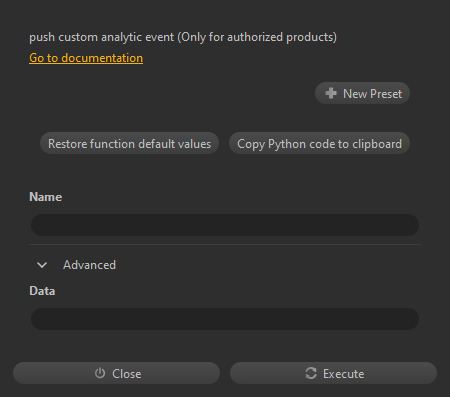Click the separator line above Advanced
This screenshot has width=450, height=397.
coord(225,245)
